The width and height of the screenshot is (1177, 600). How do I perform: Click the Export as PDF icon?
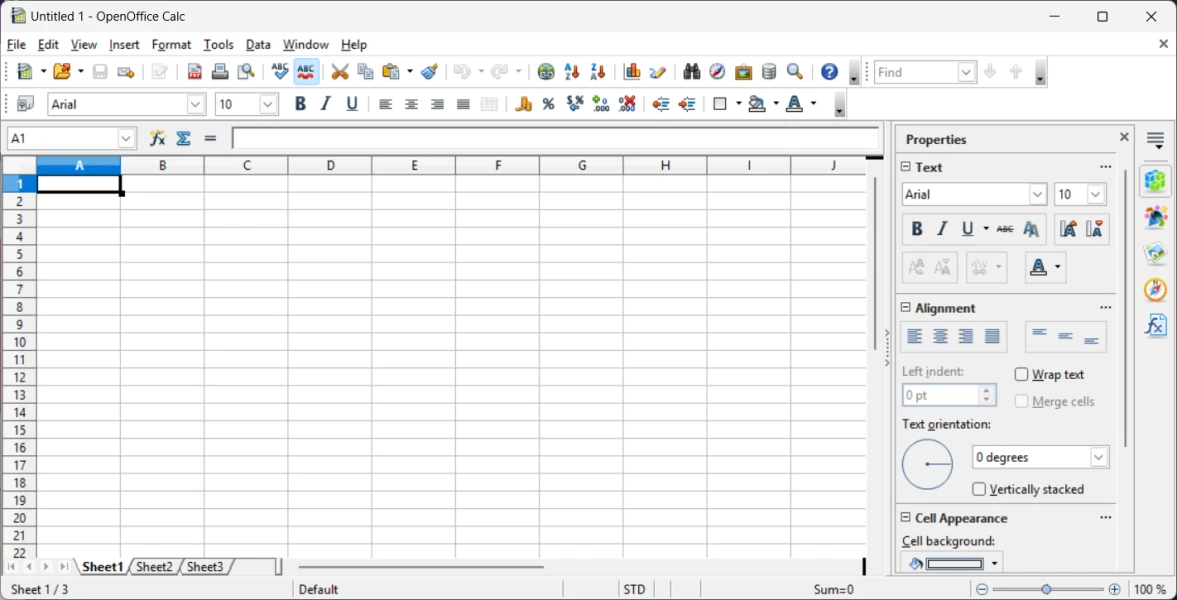point(195,72)
